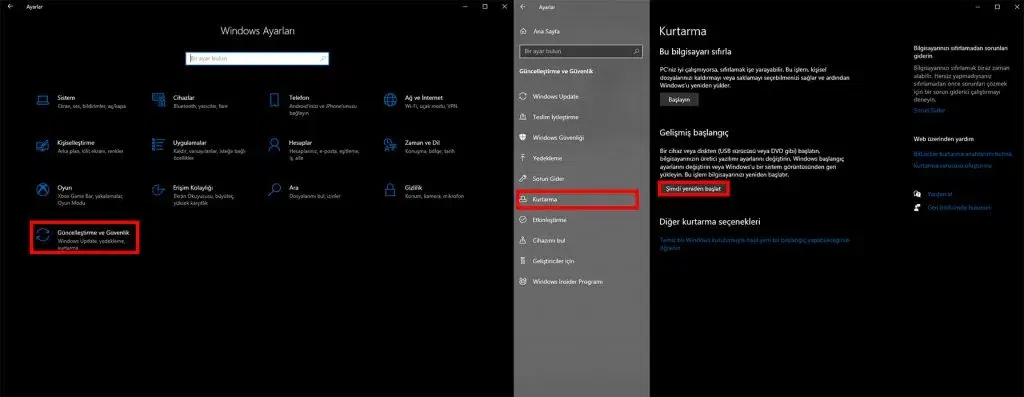Open the Telefon settings tile
This screenshot has height=397, width=1024.
point(313,104)
